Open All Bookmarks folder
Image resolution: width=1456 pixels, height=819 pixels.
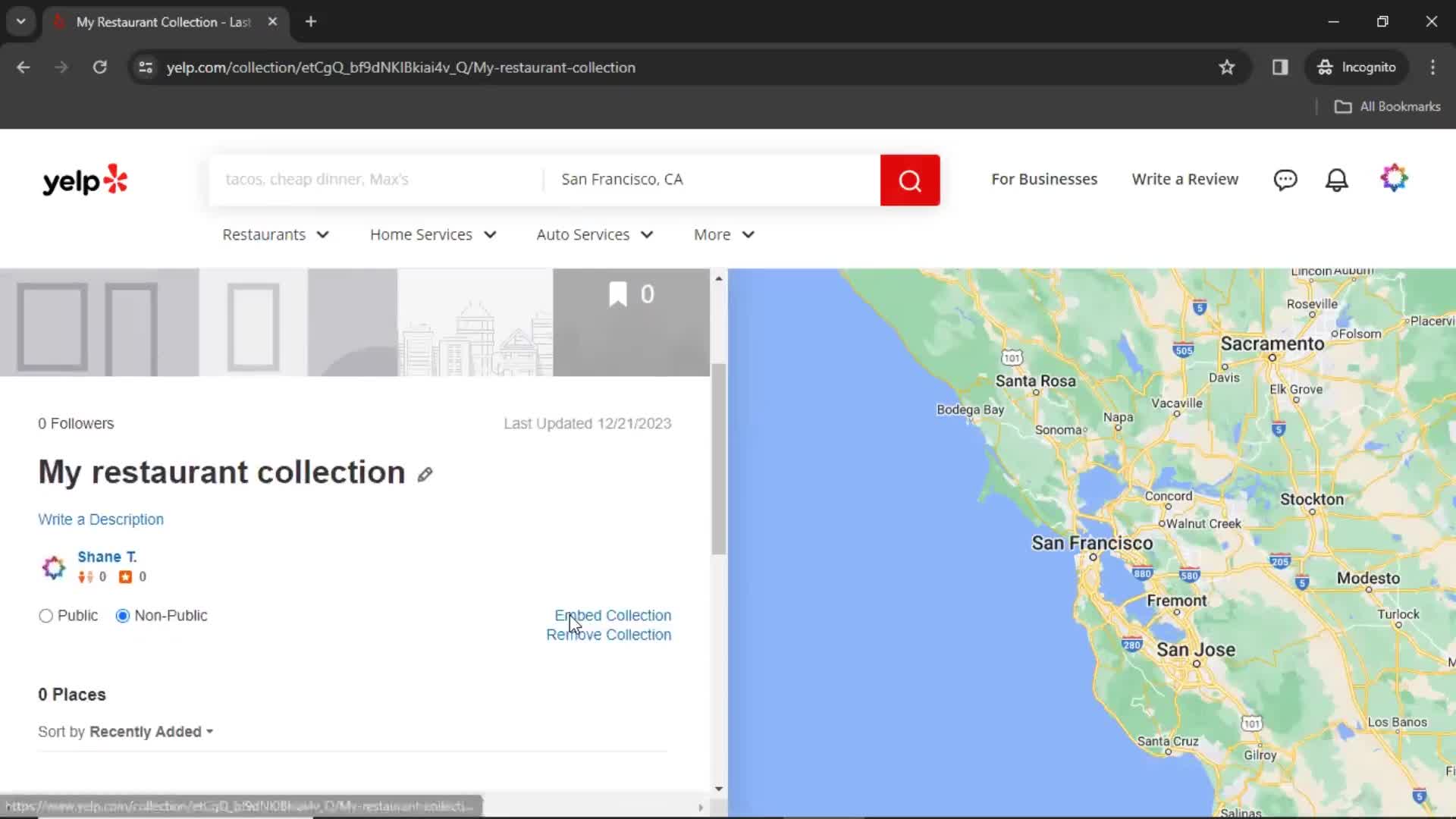tap(1387, 107)
